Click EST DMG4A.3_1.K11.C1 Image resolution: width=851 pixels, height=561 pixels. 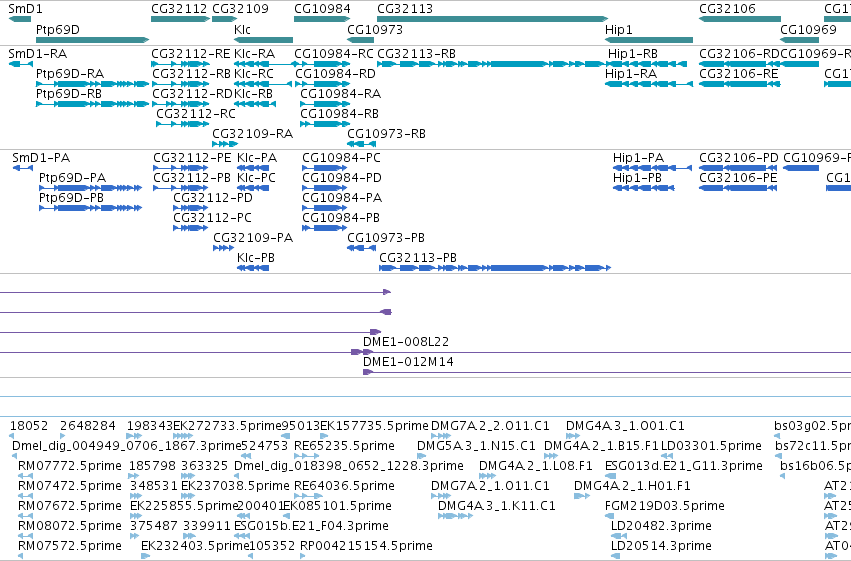[497, 506]
